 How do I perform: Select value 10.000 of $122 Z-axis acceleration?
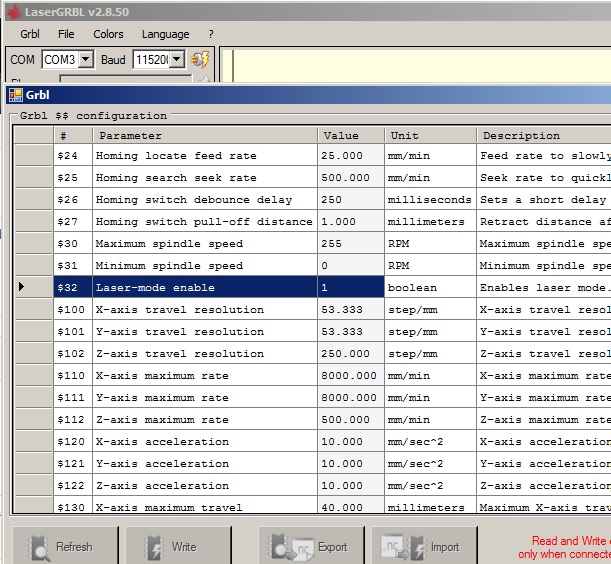351,486
